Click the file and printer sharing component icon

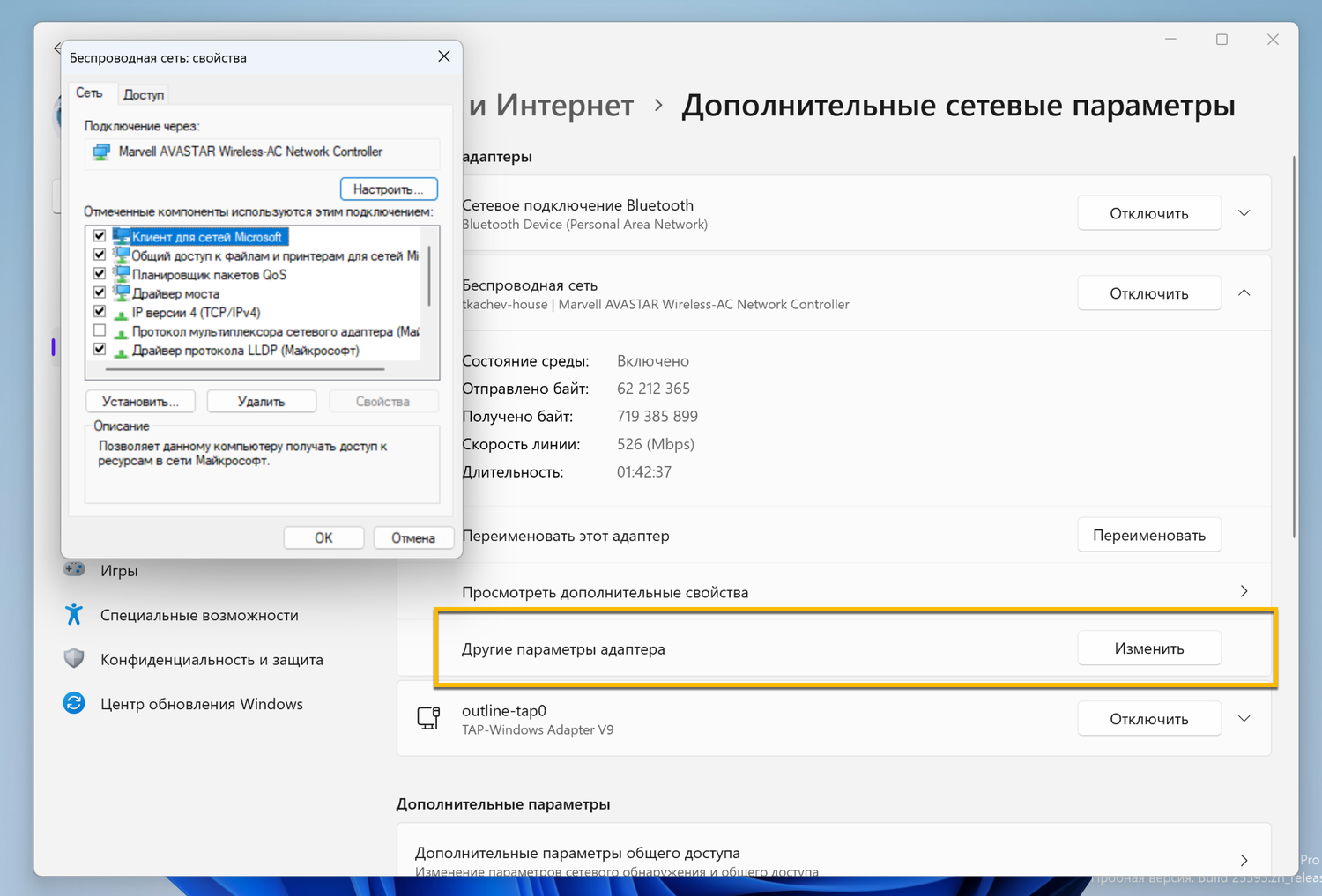(x=122, y=255)
